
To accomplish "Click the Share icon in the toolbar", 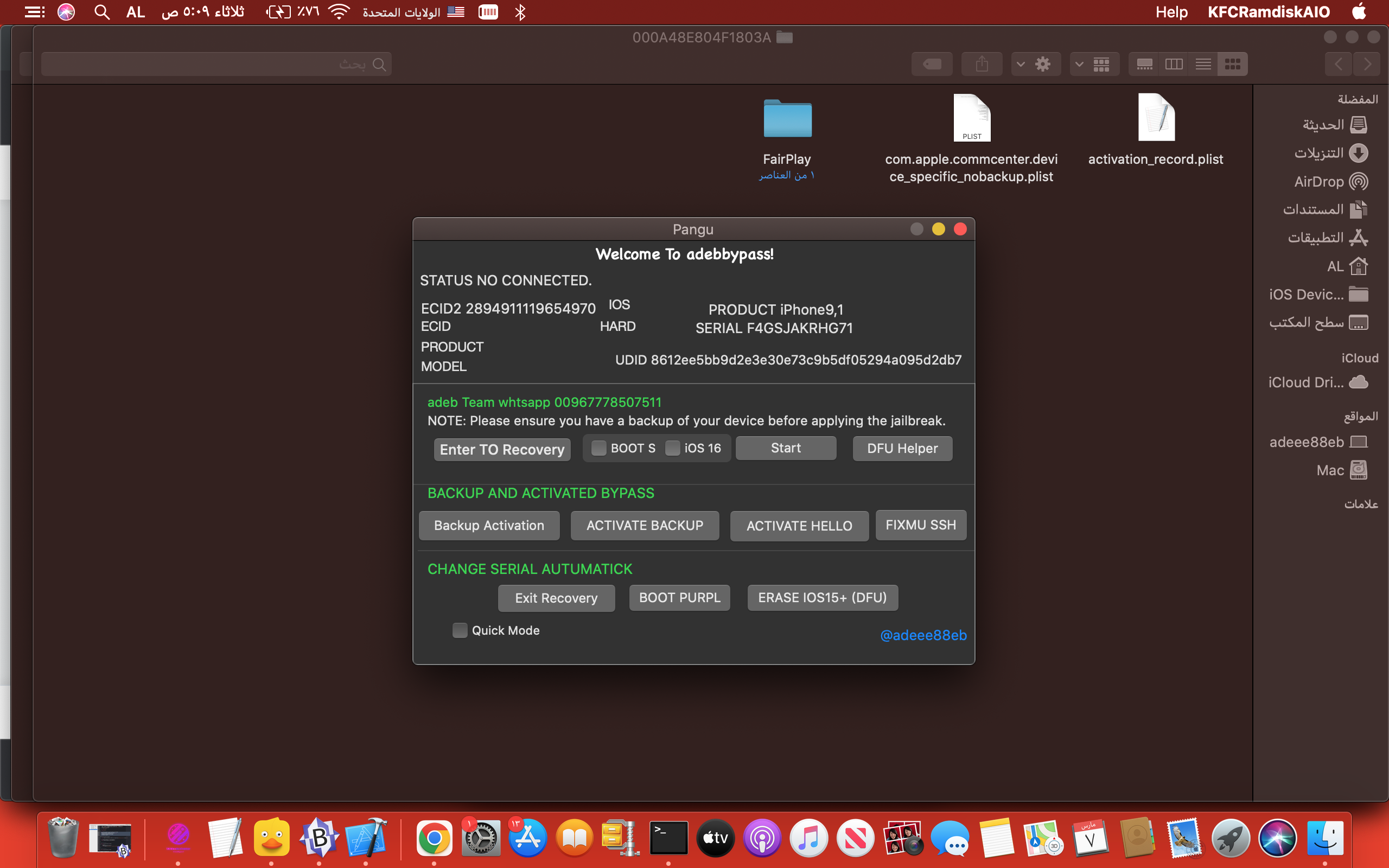I will coord(982,63).
